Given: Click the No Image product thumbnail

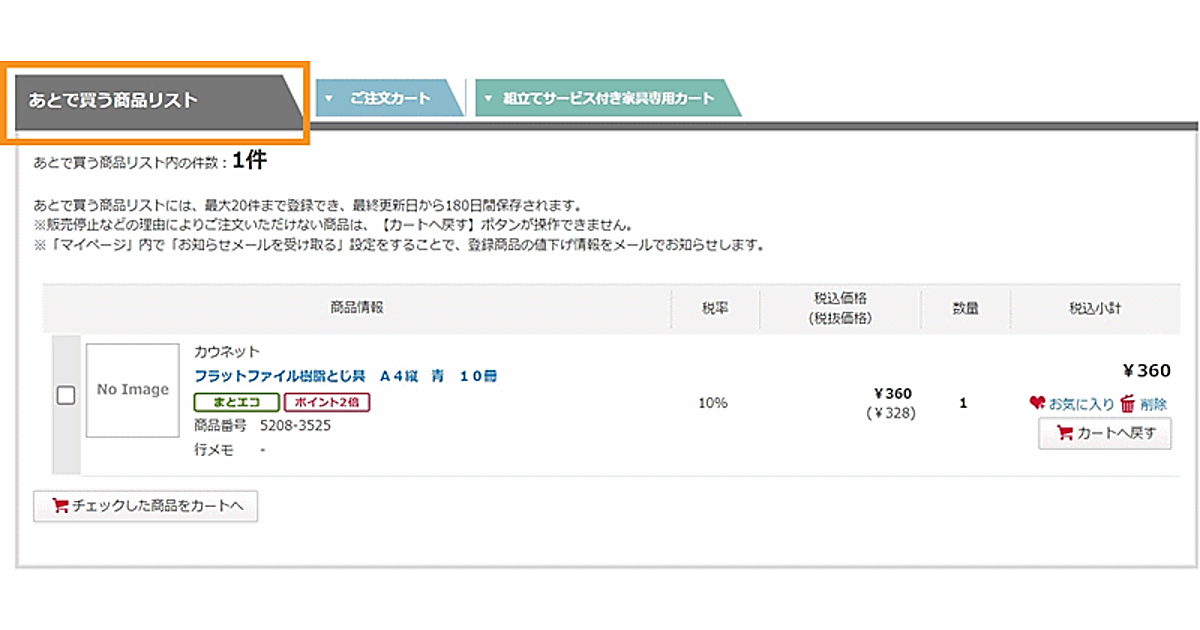Looking at the screenshot, I should 132,390.
